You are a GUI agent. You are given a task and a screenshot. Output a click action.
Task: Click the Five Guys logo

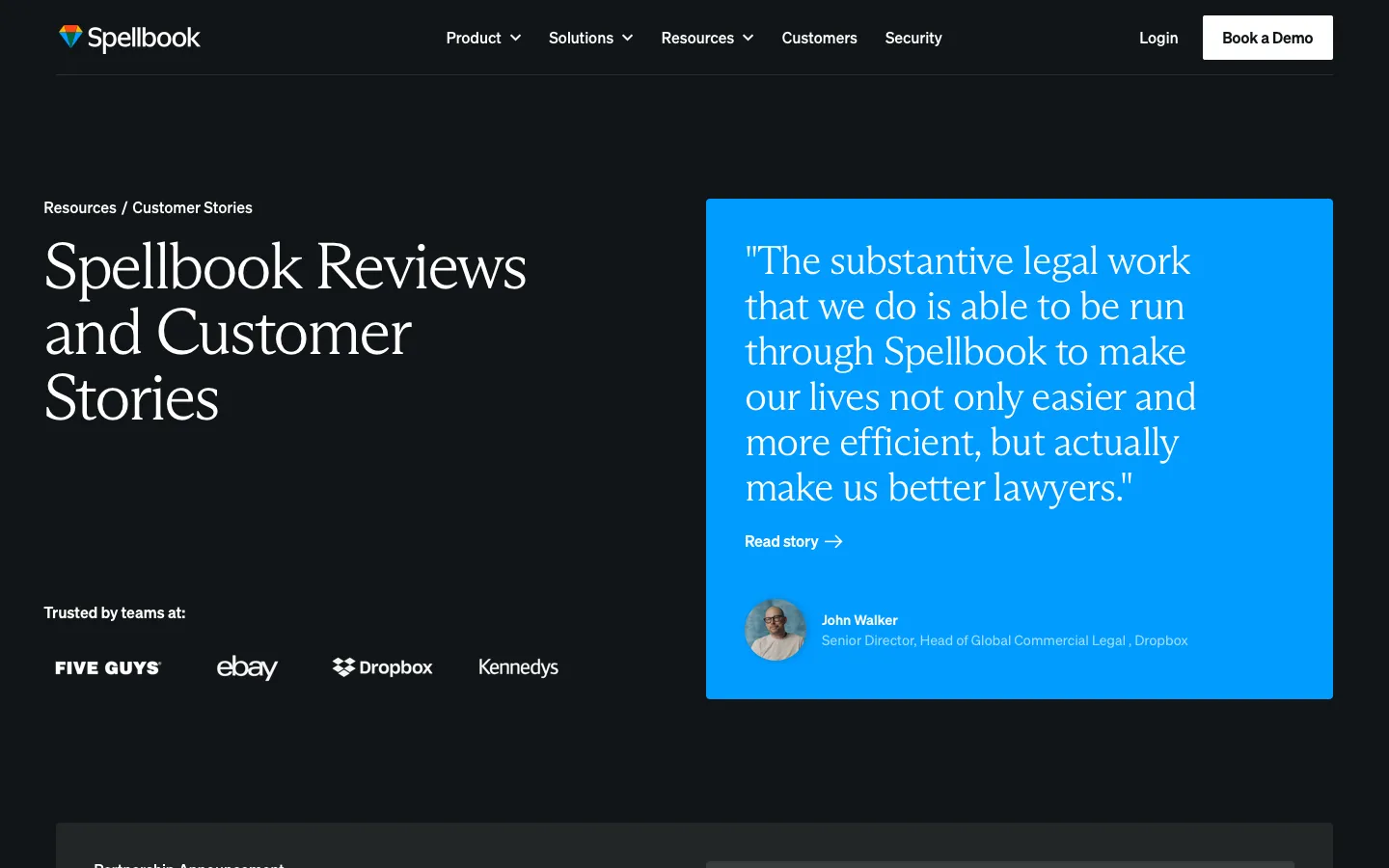(x=108, y=667)
